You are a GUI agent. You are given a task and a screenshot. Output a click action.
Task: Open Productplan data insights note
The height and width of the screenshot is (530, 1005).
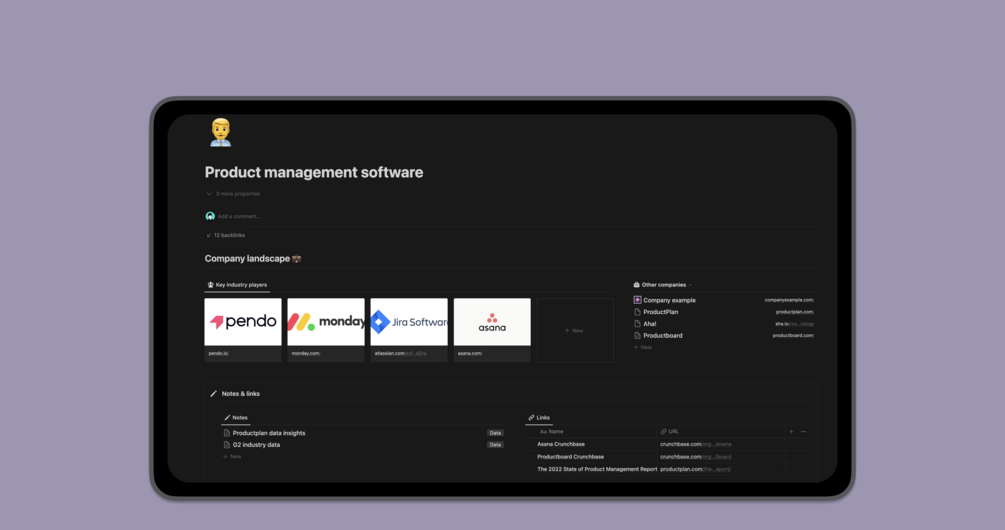tap(269, 433)
